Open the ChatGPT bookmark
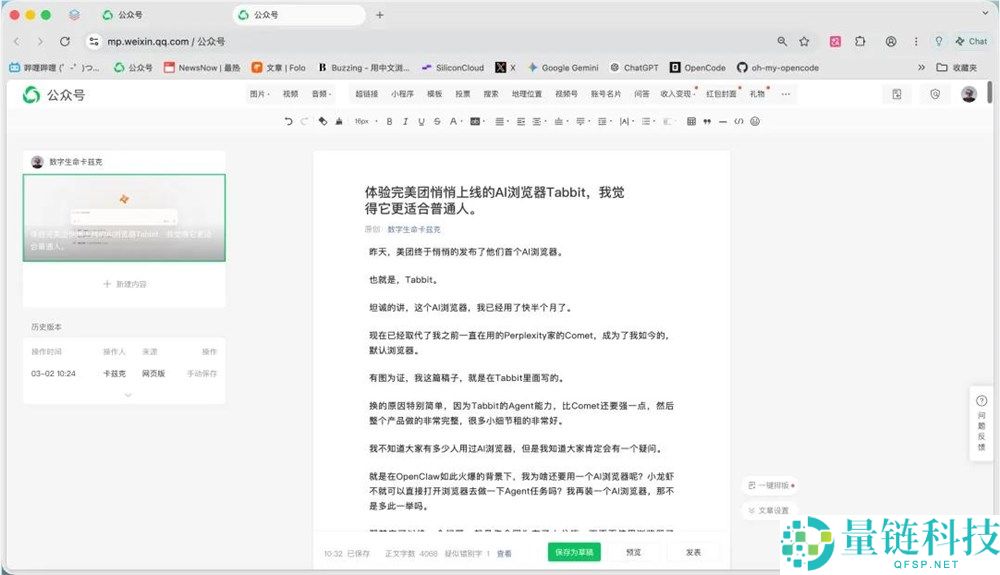1000x575 pixels. pyautogui.click(x=634, y=68)
